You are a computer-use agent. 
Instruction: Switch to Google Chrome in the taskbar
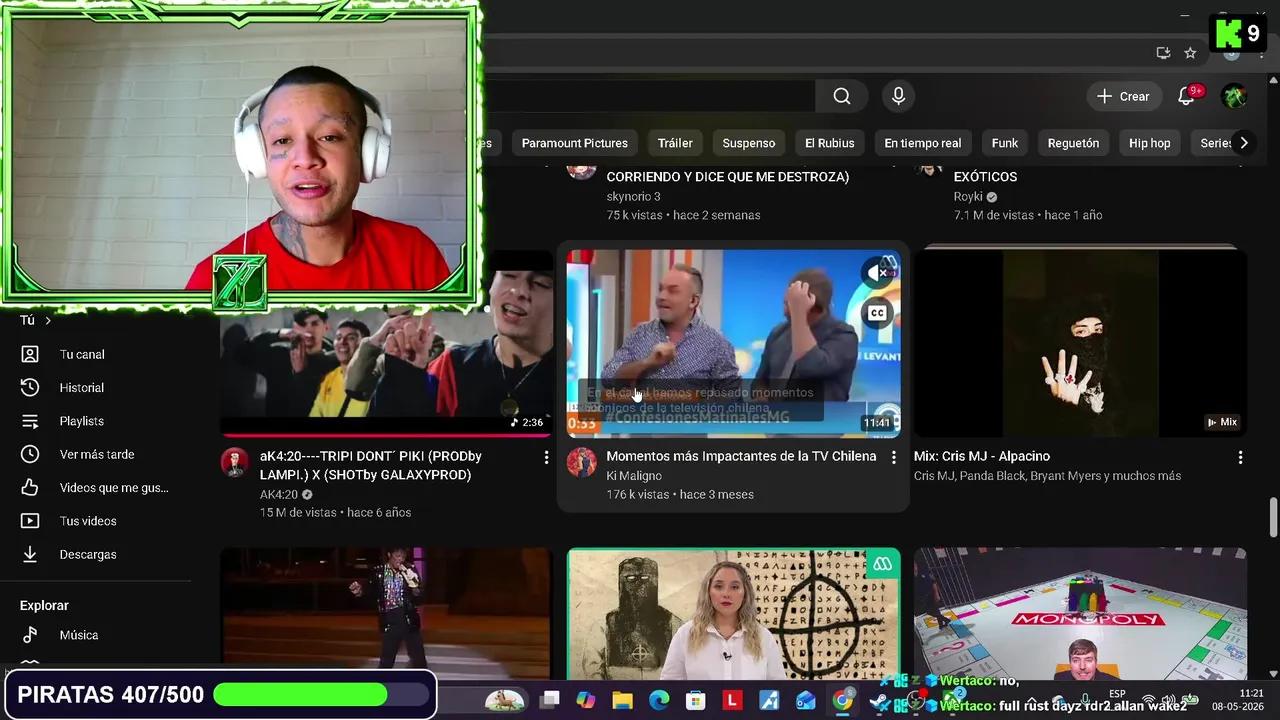(843, 700)
